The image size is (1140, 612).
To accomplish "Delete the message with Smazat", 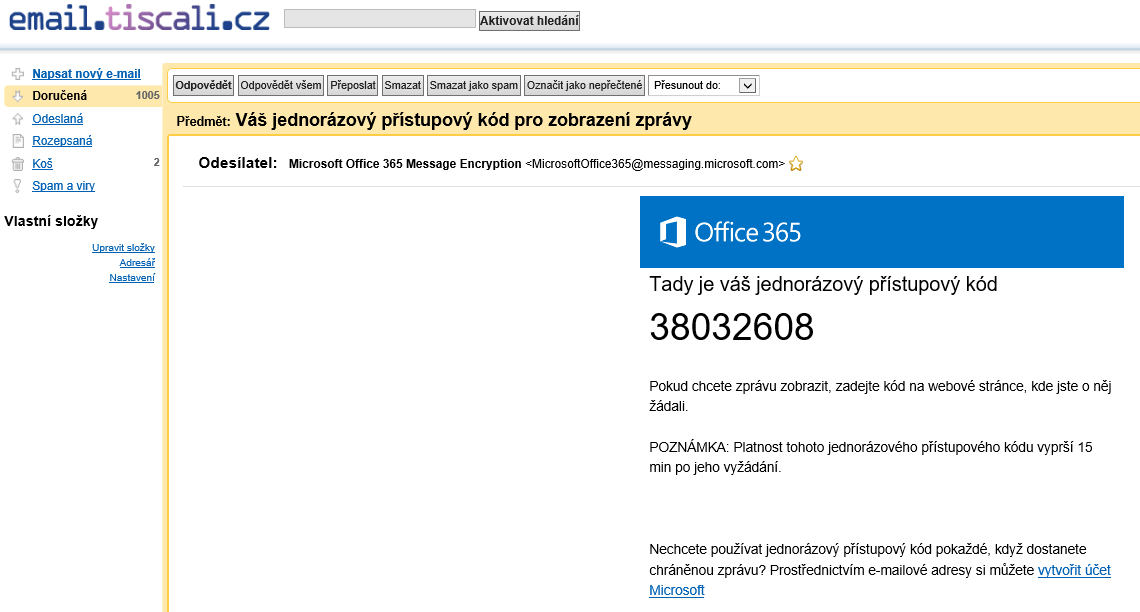I will [403, 86].
